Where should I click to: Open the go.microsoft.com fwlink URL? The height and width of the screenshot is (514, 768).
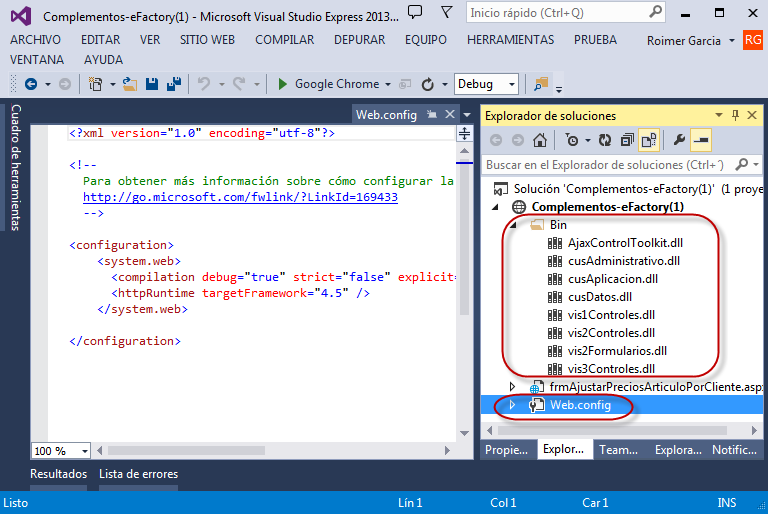pyautogui.click(x=240, y=197)
